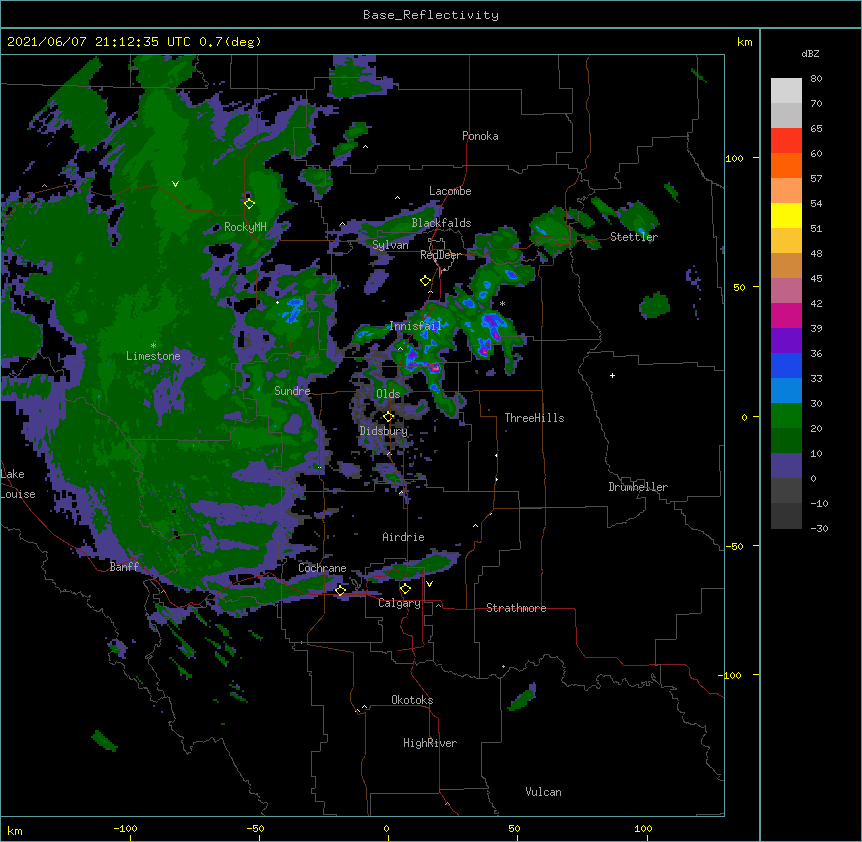Click the -30 value on the dBZ scale
The width and height of the screenshot is (862, 842).
[x=819, y=528]
